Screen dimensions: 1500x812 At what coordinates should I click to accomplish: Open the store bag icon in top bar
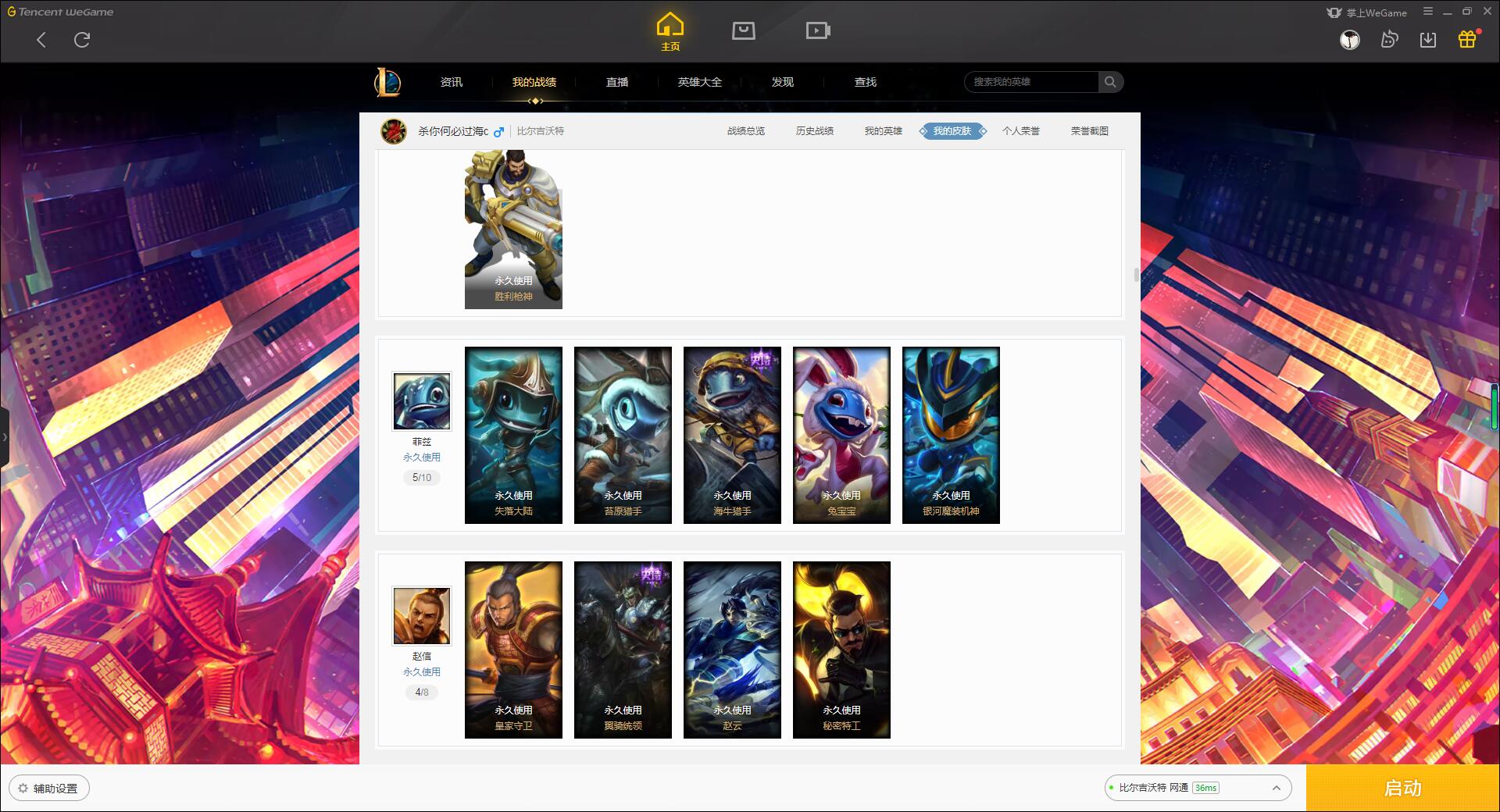(744, 30)
